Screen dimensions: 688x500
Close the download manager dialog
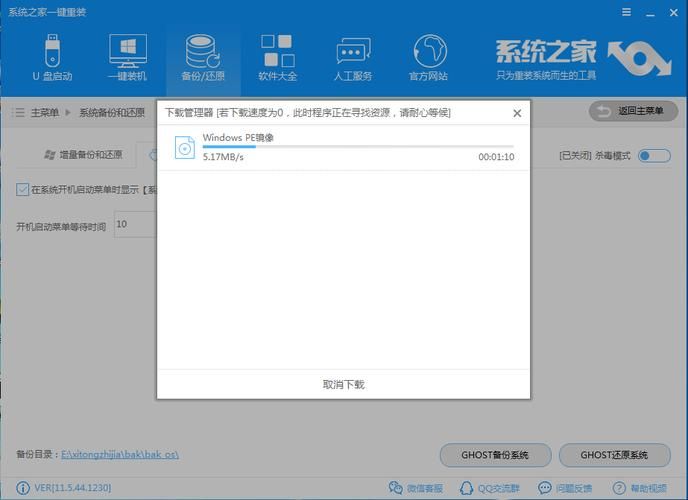[517, 113]
